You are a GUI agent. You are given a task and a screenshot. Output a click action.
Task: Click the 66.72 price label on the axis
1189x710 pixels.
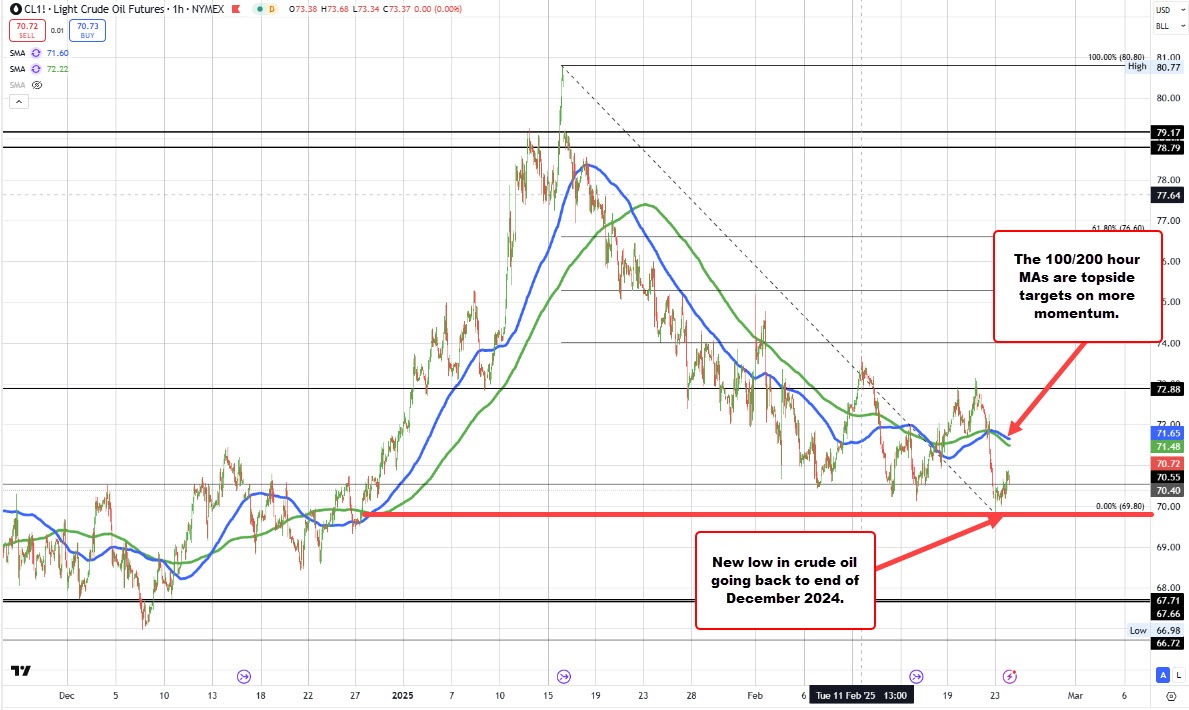pyautogui.click(x=1168, y=643)
